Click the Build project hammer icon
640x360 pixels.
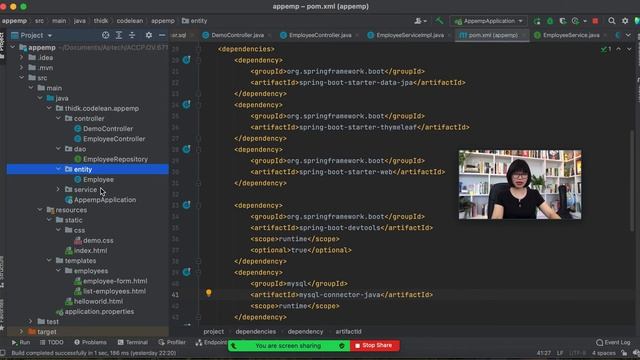[439, 20]
